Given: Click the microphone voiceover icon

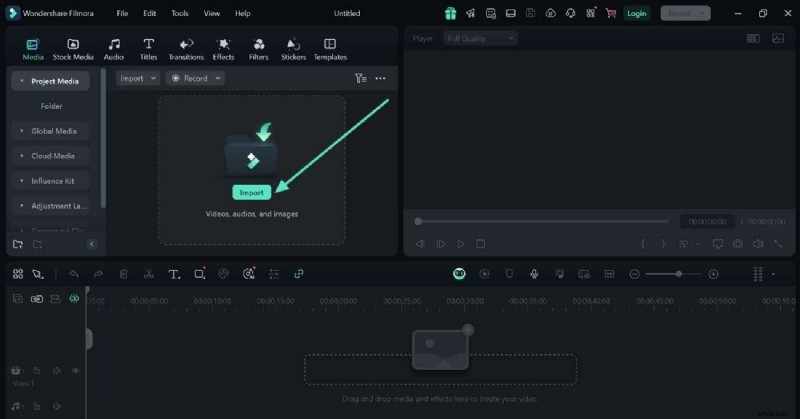Looking at the screenshot, I should [x=534, y=274].
